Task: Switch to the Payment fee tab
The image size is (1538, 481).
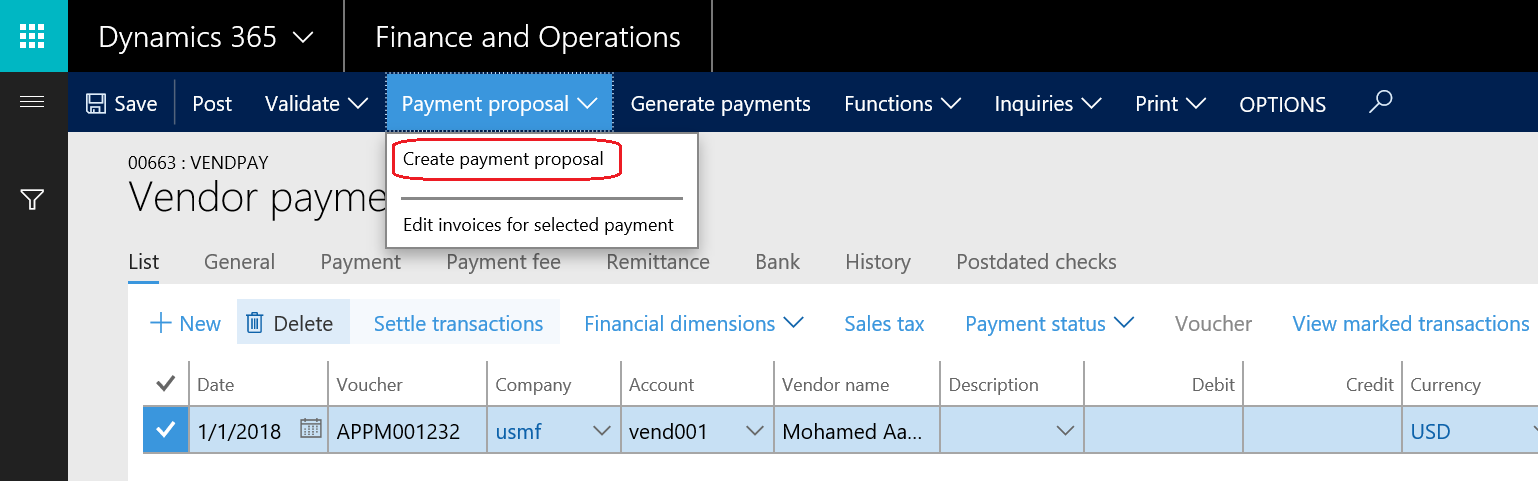Action: pyautogui.click(x=503, y=262)
